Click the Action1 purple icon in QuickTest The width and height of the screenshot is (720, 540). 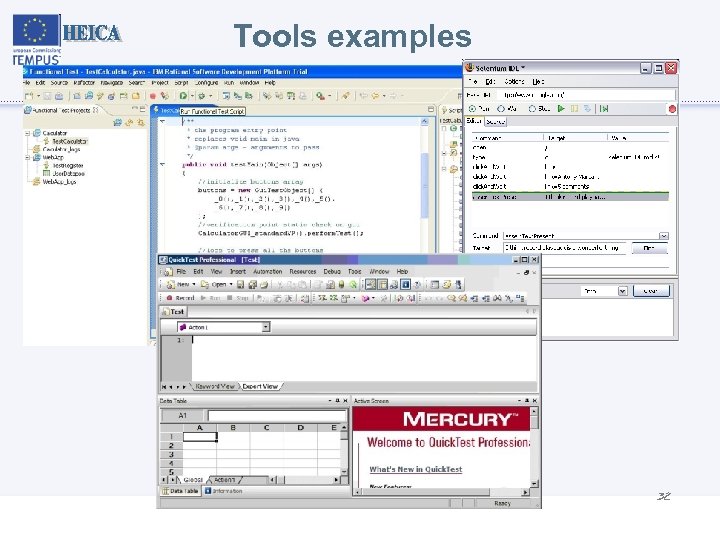[x=183, y=327]
